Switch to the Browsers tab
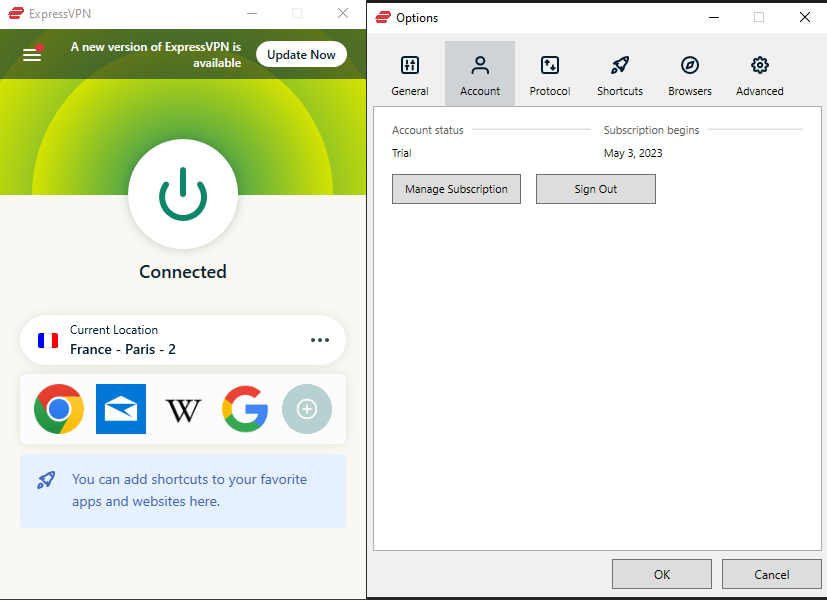 click(690, 74)
